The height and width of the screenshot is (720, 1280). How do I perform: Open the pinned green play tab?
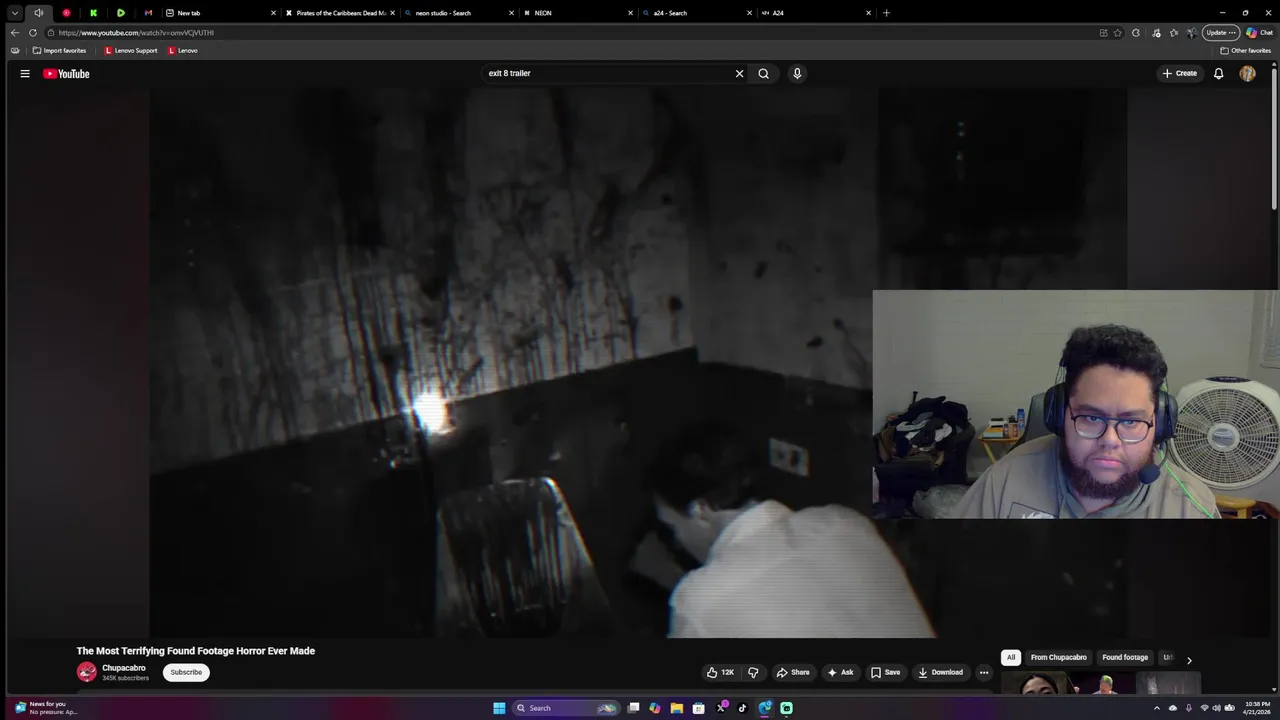[121, 13]
